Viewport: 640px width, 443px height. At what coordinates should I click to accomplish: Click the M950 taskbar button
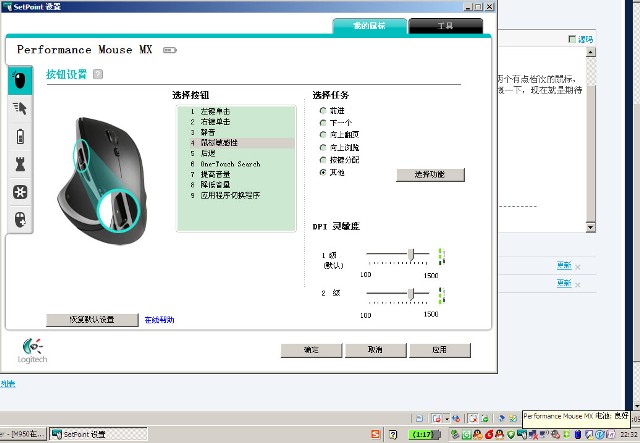22,434
